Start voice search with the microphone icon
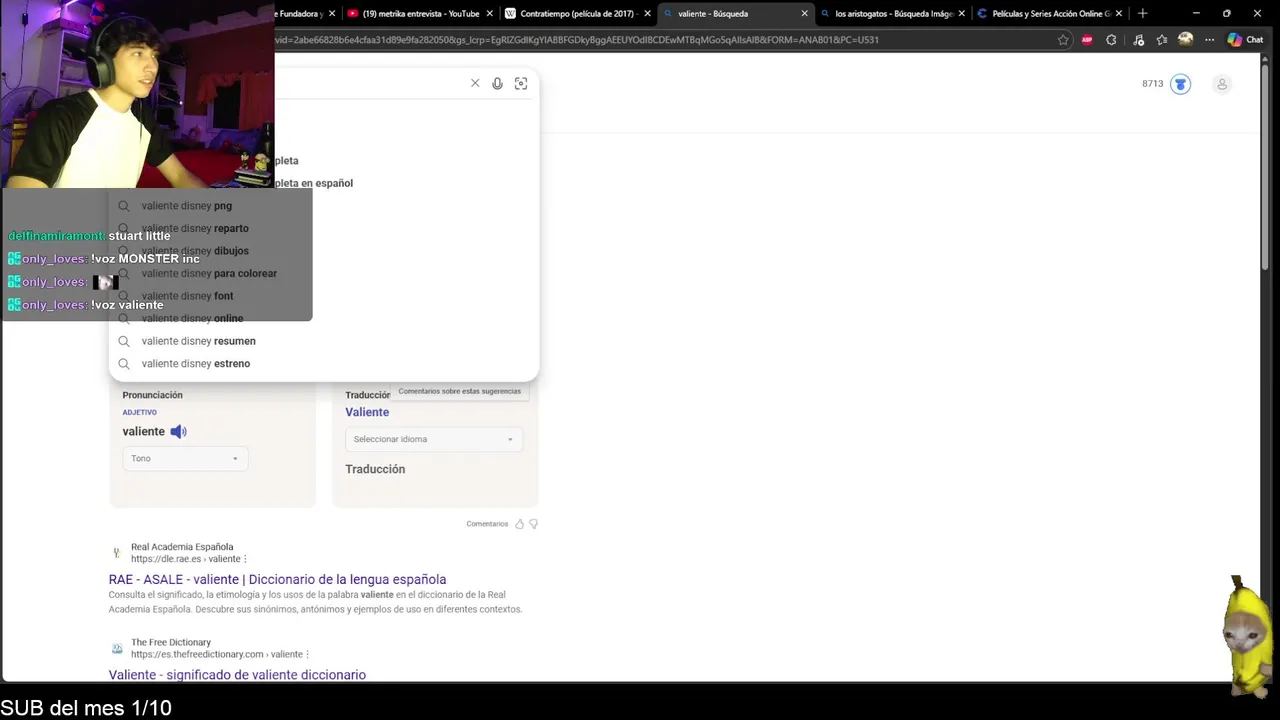This screenshot has width=1280, height=720. click(497, 83)
